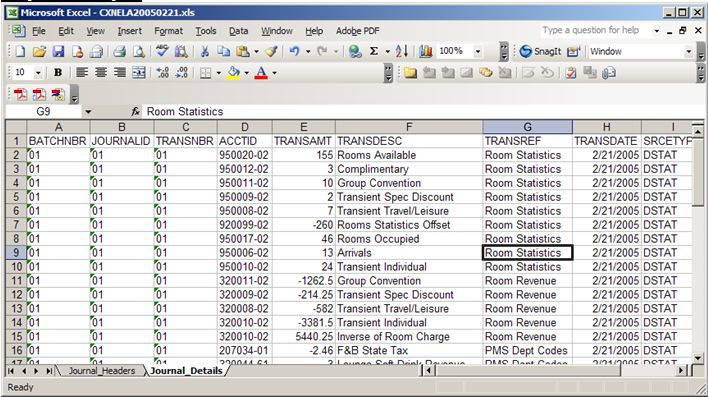Click the Format Painter brush icon
Viewport: 708px width, 397px height.
coord(271,51)
